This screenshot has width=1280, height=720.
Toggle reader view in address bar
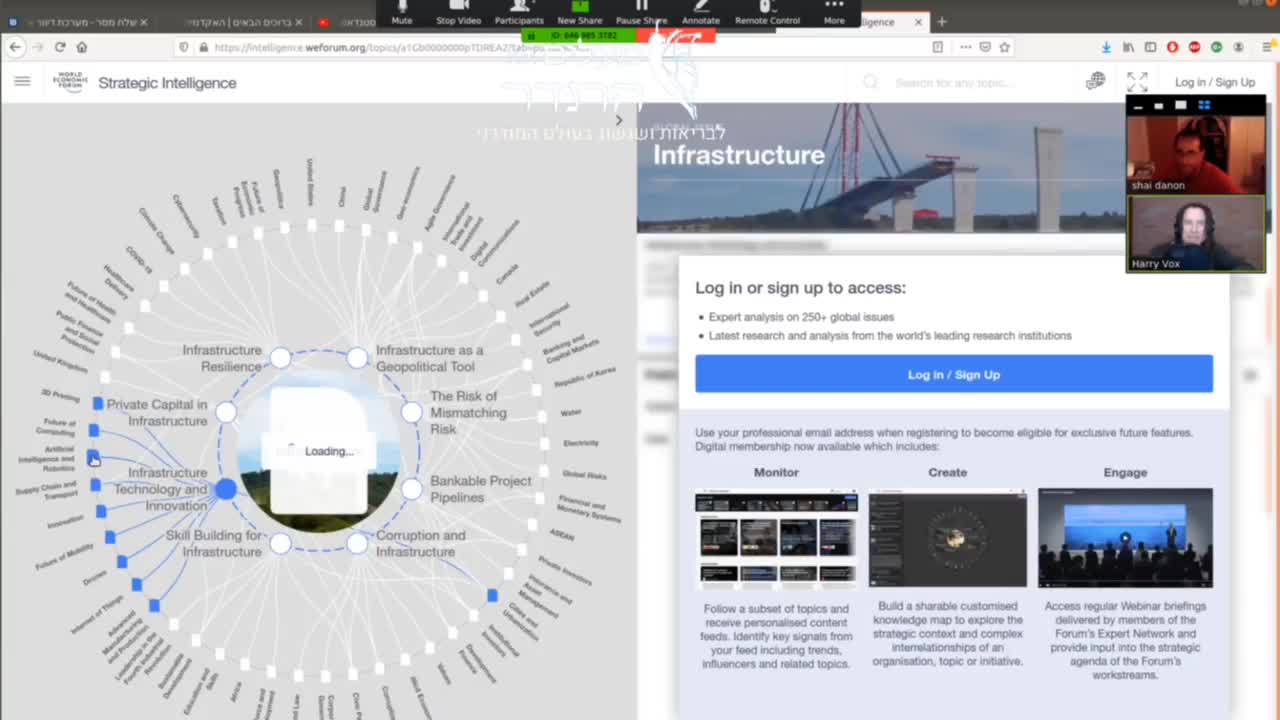coord(937,47)
